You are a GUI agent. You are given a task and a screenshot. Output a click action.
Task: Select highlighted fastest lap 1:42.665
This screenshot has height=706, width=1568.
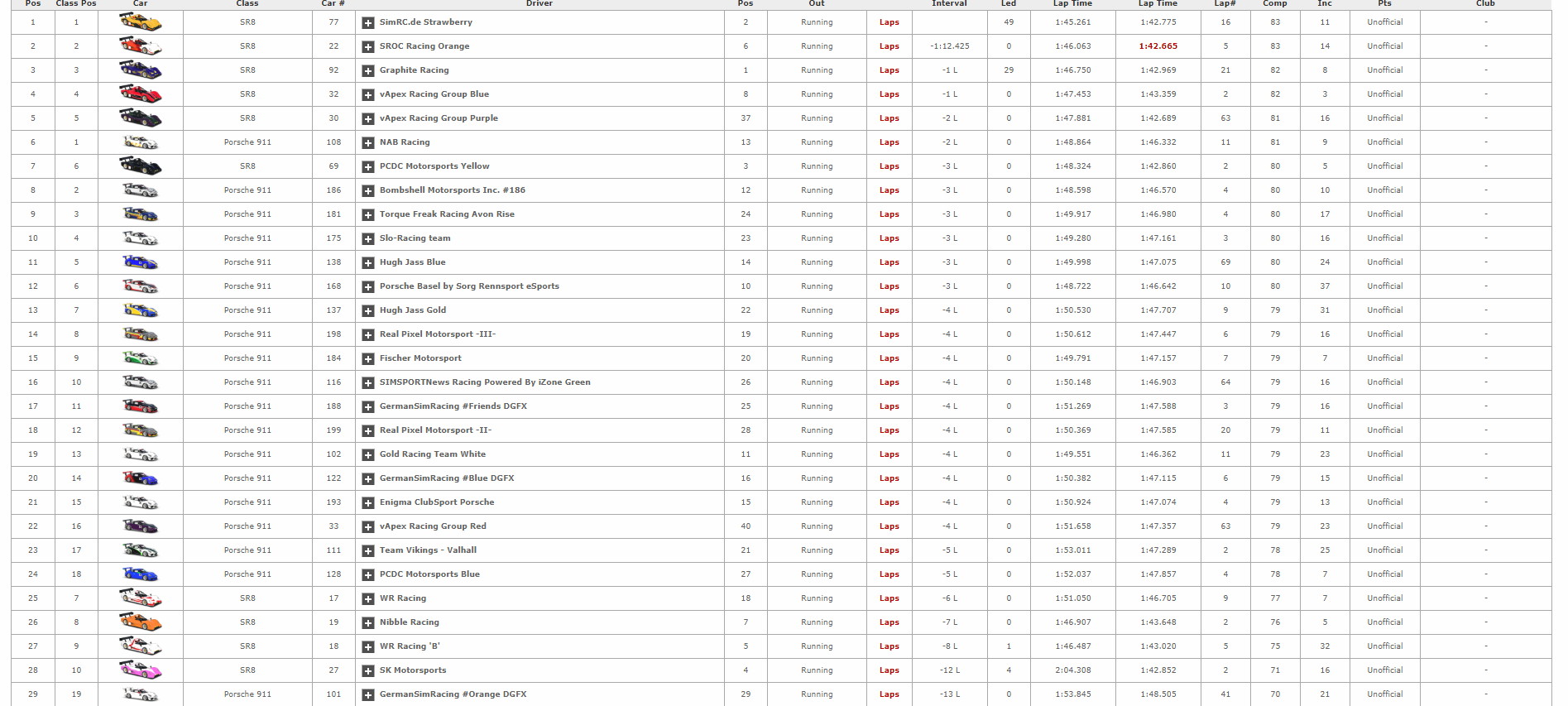(1158, 46)
